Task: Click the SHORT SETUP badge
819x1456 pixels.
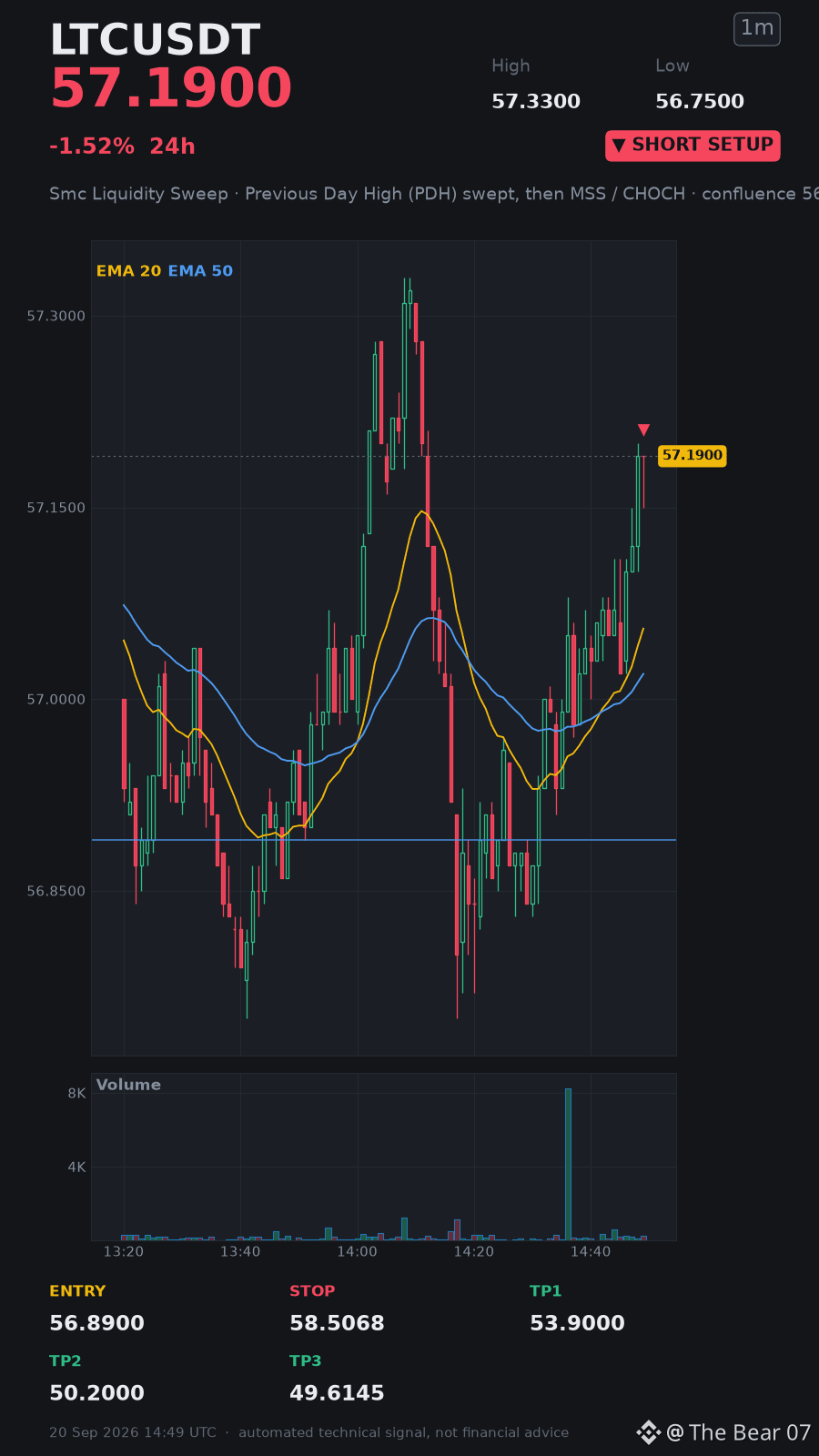Action: (x=693, y=146)
